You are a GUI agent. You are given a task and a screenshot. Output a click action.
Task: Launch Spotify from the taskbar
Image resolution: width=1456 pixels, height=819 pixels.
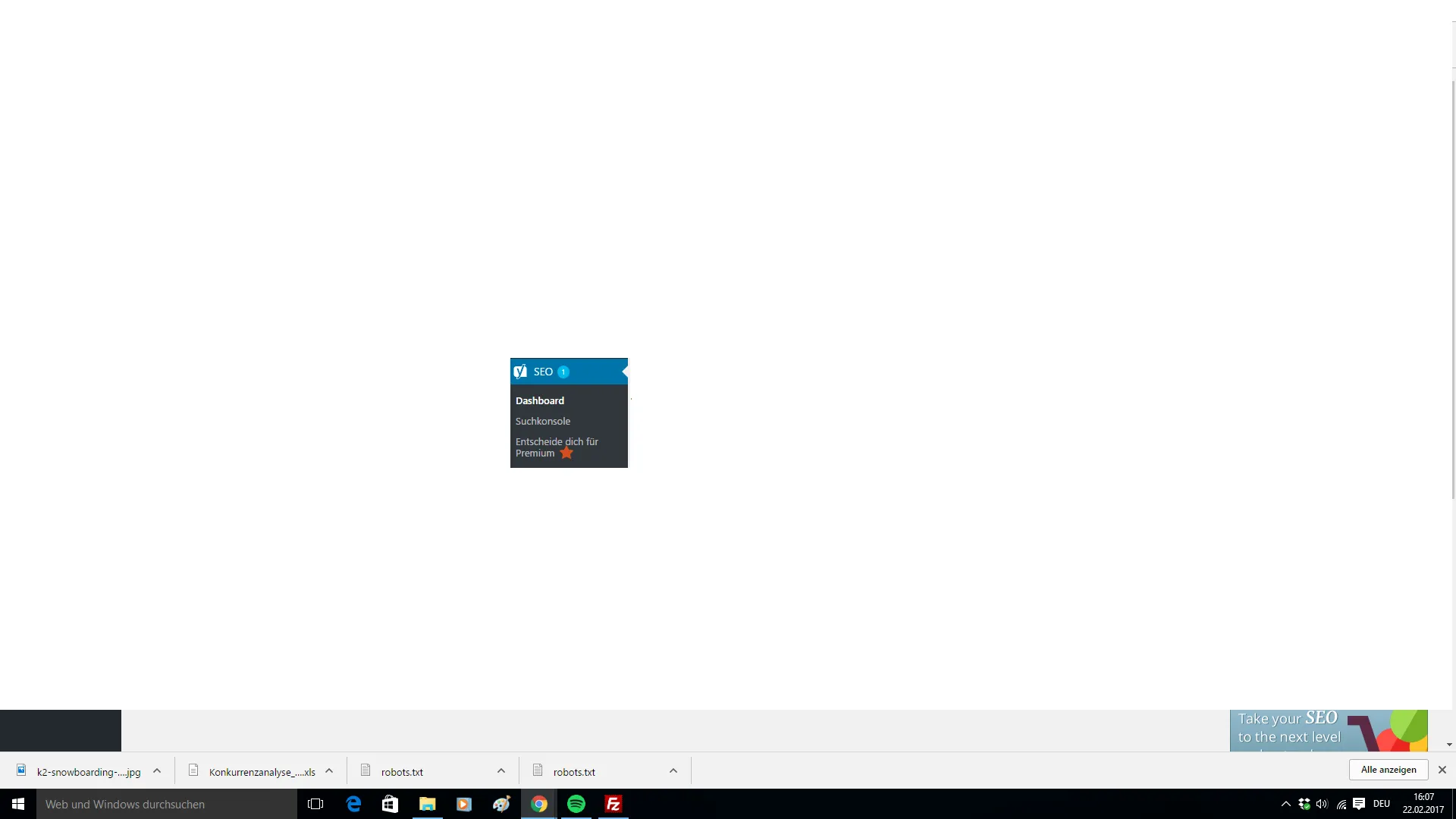576,804
